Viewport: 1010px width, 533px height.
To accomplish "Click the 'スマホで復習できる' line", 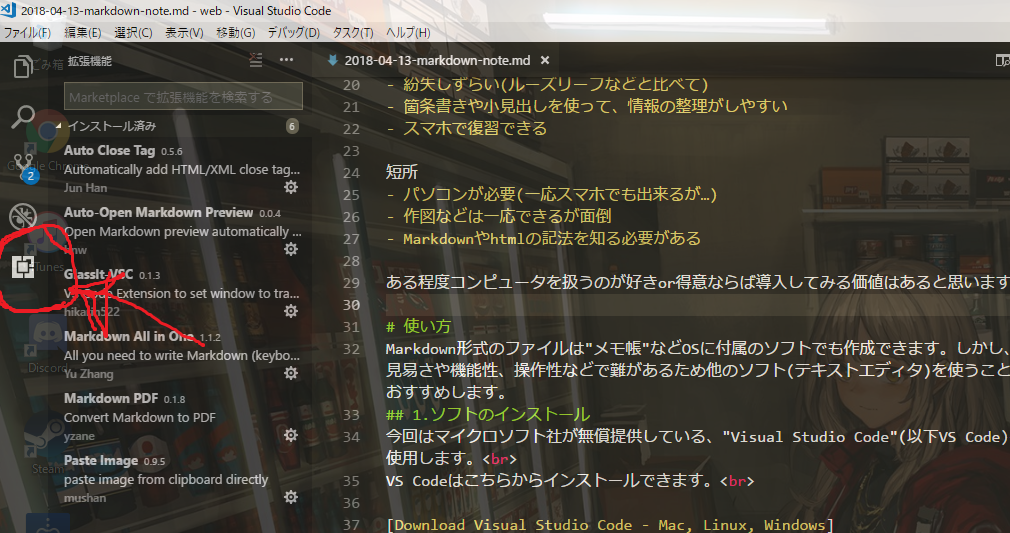I will pyautogui.click(x=475, y=128).
